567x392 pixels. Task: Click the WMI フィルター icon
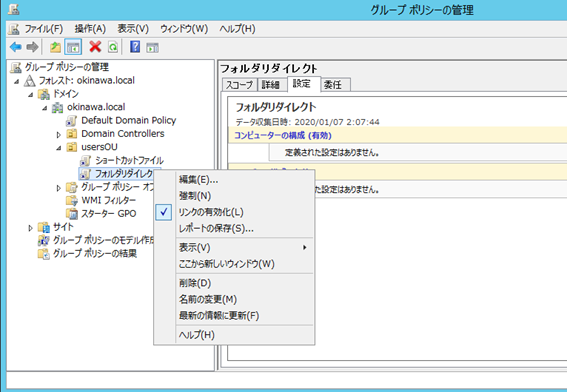click(x=72, y=200)
